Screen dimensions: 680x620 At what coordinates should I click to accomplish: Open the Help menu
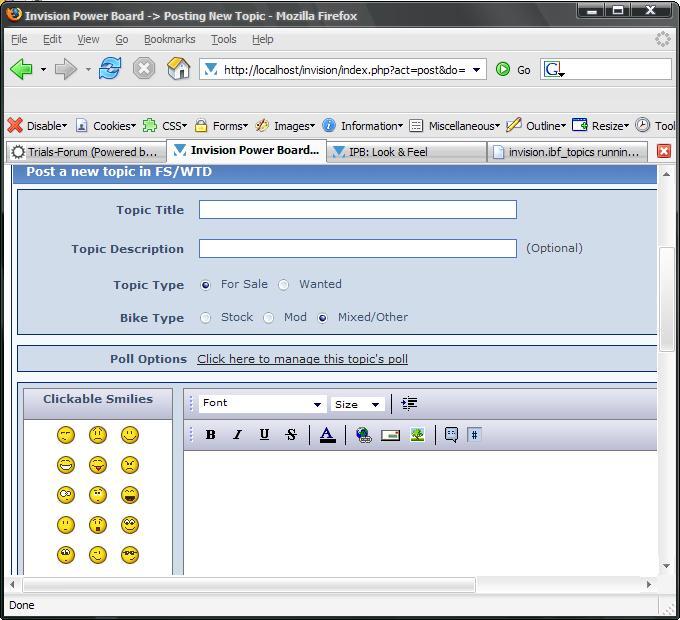pos(262,39)
